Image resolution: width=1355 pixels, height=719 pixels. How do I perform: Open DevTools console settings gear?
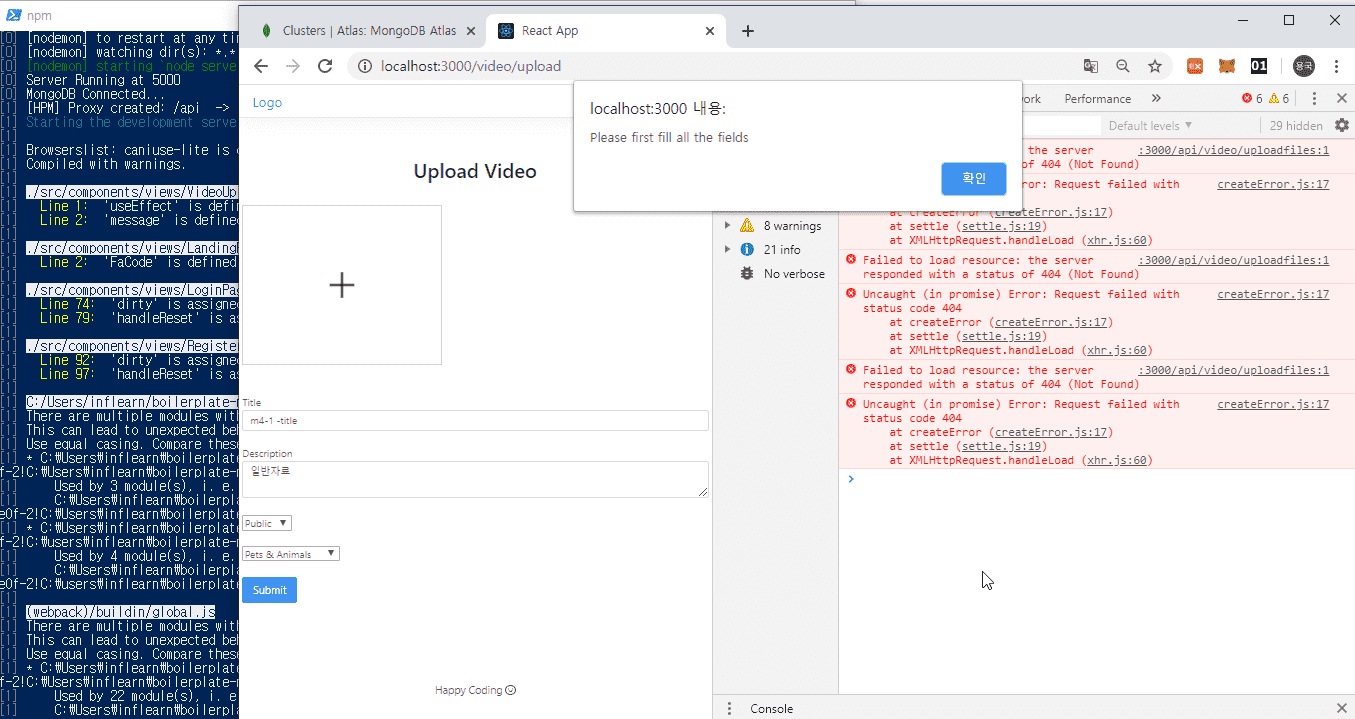coord(1342,125)
